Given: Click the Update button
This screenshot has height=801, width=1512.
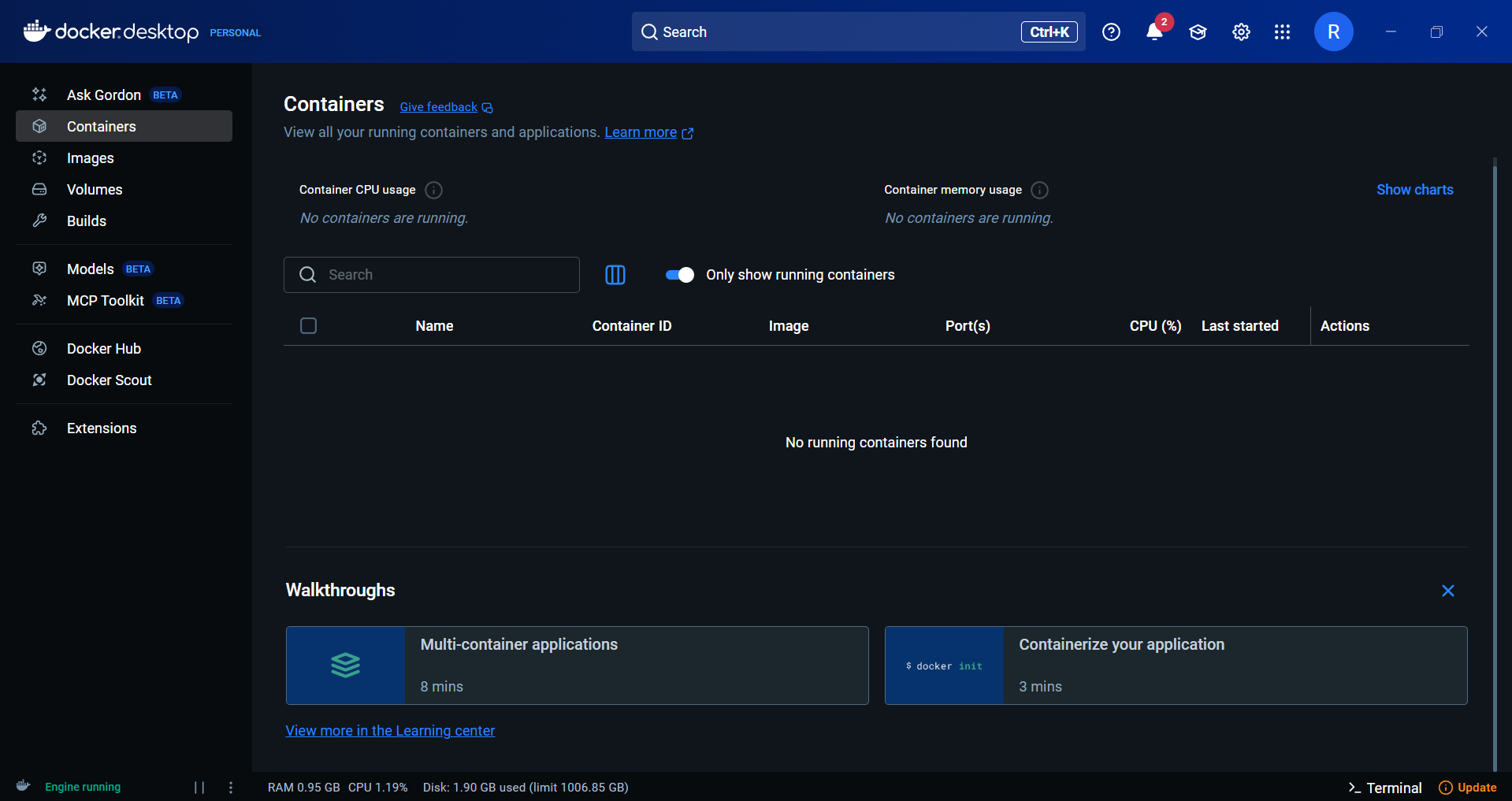Looking at the screenshot, I should (x=1467, y=788).
